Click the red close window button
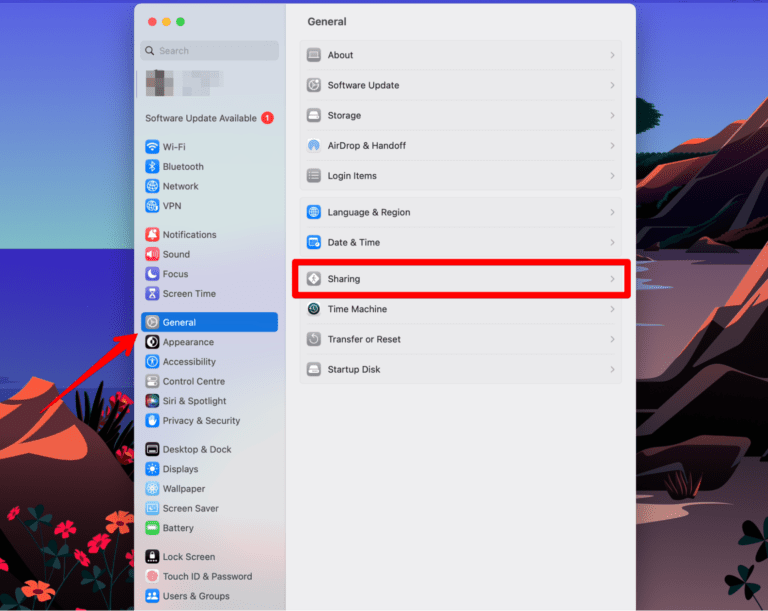 tap(152, 22)
